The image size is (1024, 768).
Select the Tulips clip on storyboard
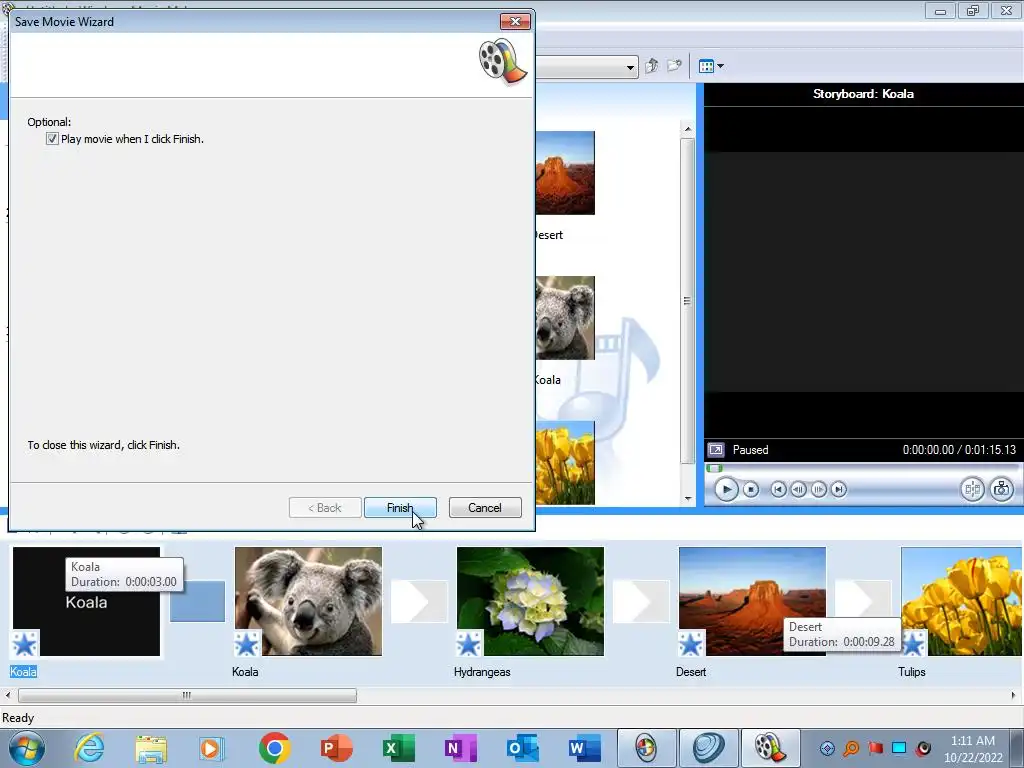point(962,601)
